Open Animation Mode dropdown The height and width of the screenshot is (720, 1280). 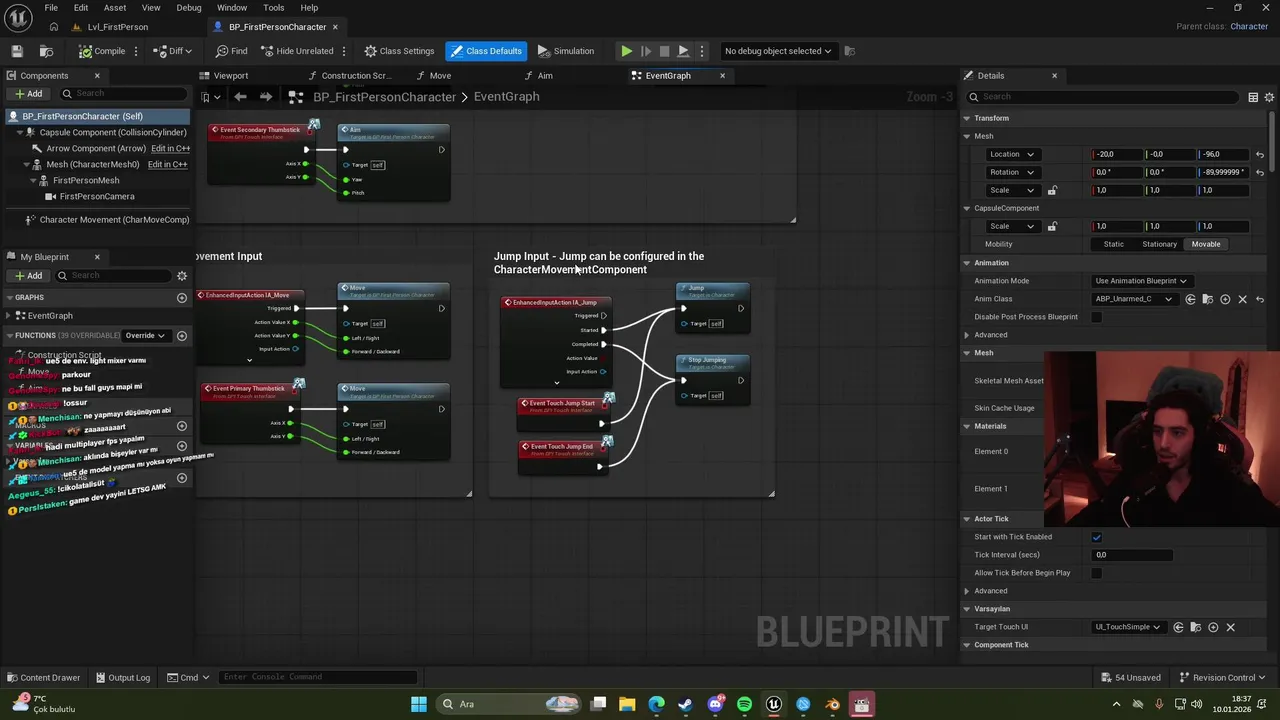(x=1141, y=281)
